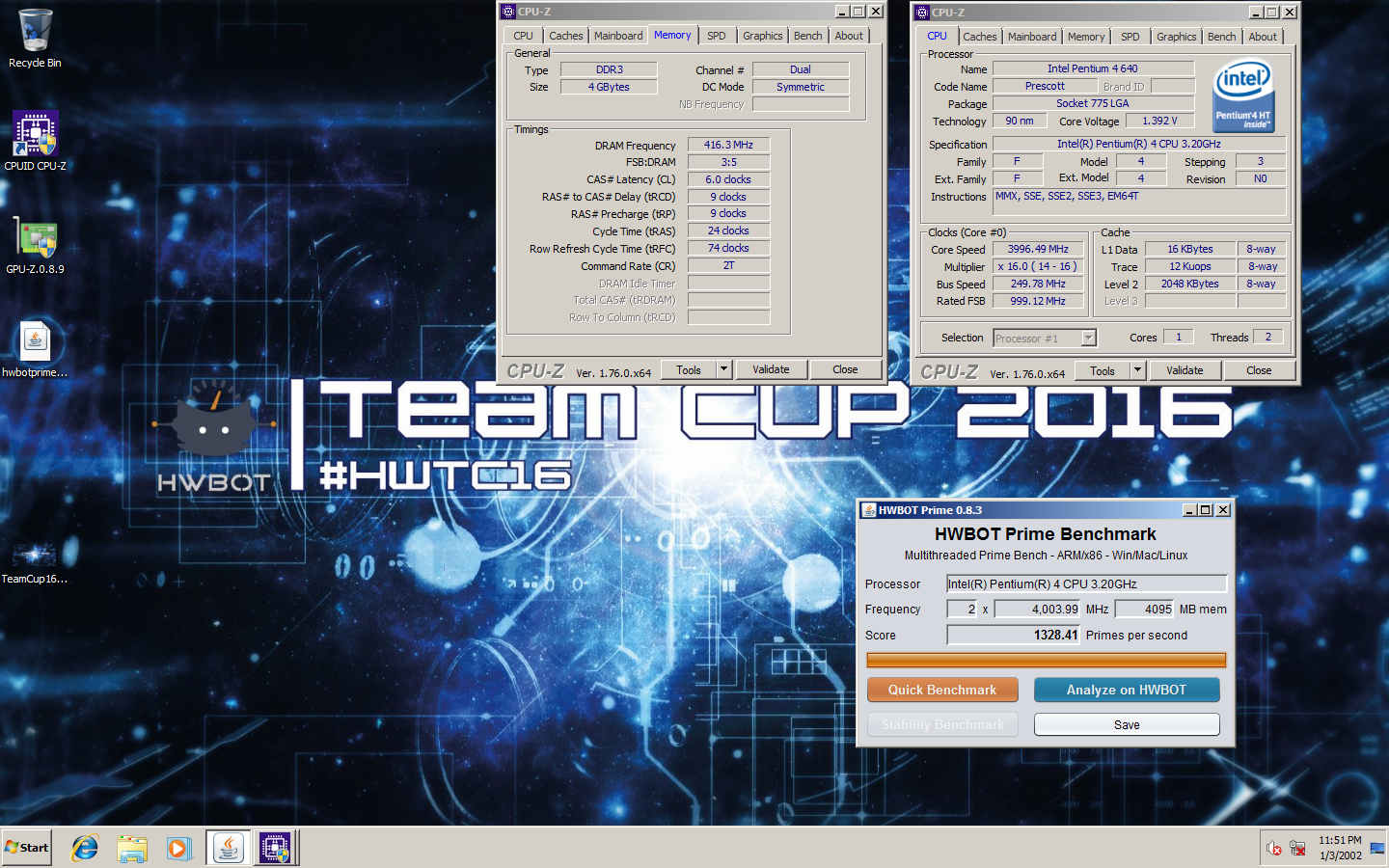This screenshot has width=1389, height=868.
Task: Click the Intel Pentium 4 HT logo
Action: click(1244, 95)
